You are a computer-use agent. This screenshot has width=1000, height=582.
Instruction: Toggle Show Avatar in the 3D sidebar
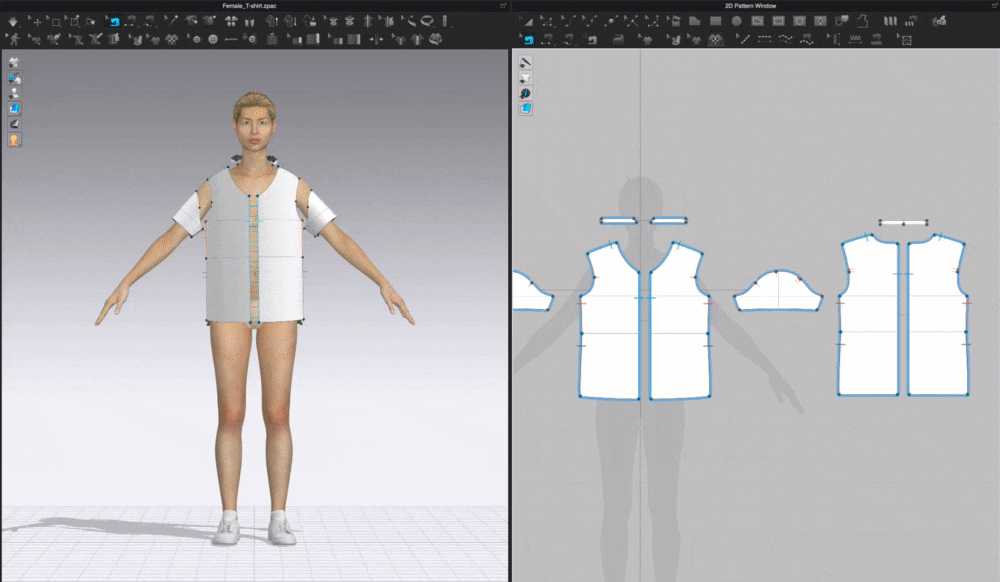tap(13, 91)
